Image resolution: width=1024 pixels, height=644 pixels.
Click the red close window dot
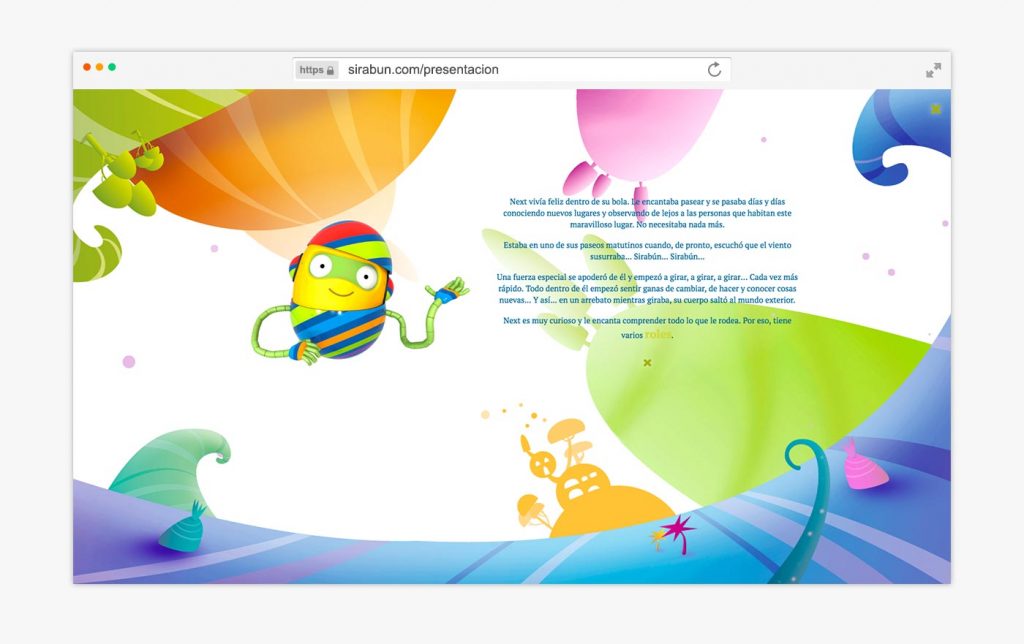87,67
